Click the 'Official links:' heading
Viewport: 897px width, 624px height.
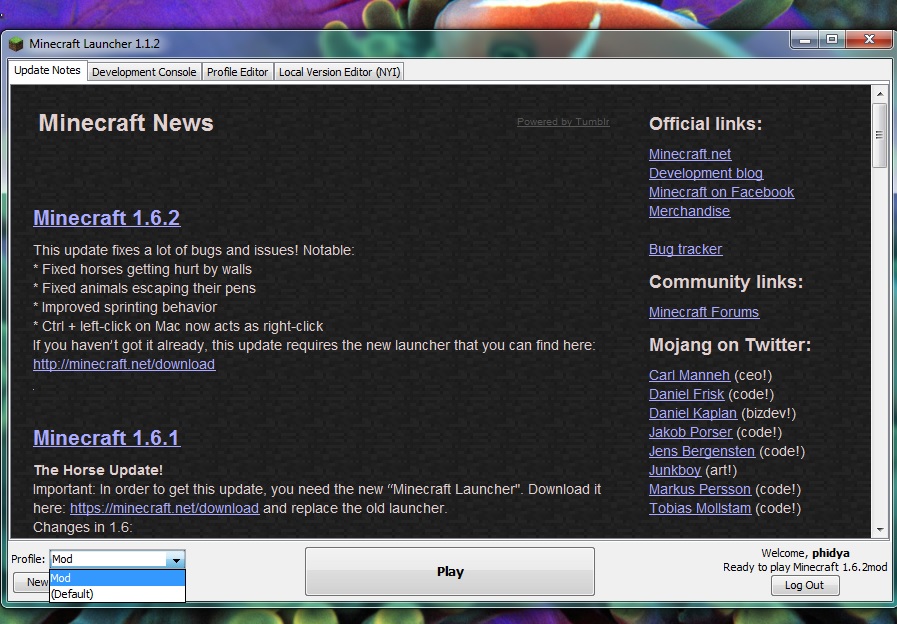click(x=705, y=124)
